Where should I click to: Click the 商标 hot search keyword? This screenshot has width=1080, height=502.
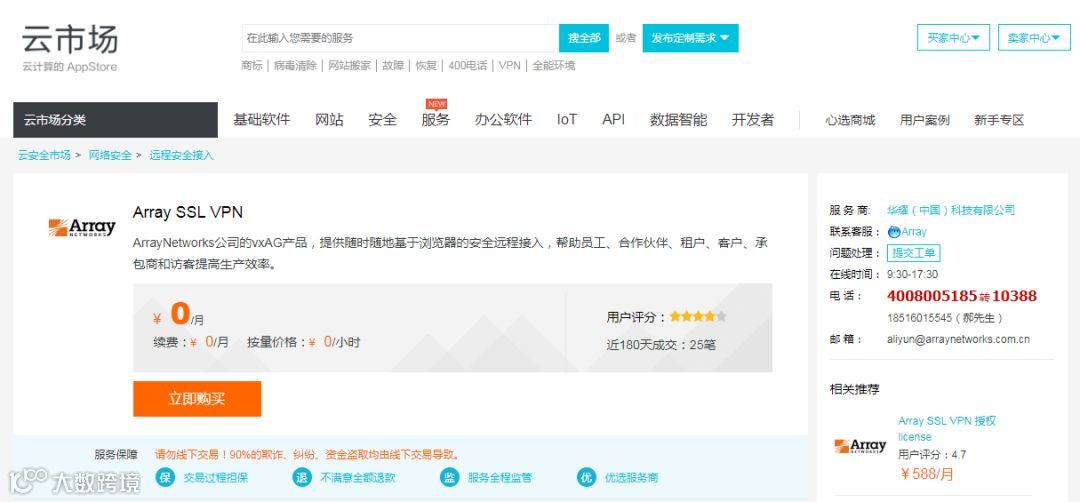pyautogui.click(x=252, y=65)
